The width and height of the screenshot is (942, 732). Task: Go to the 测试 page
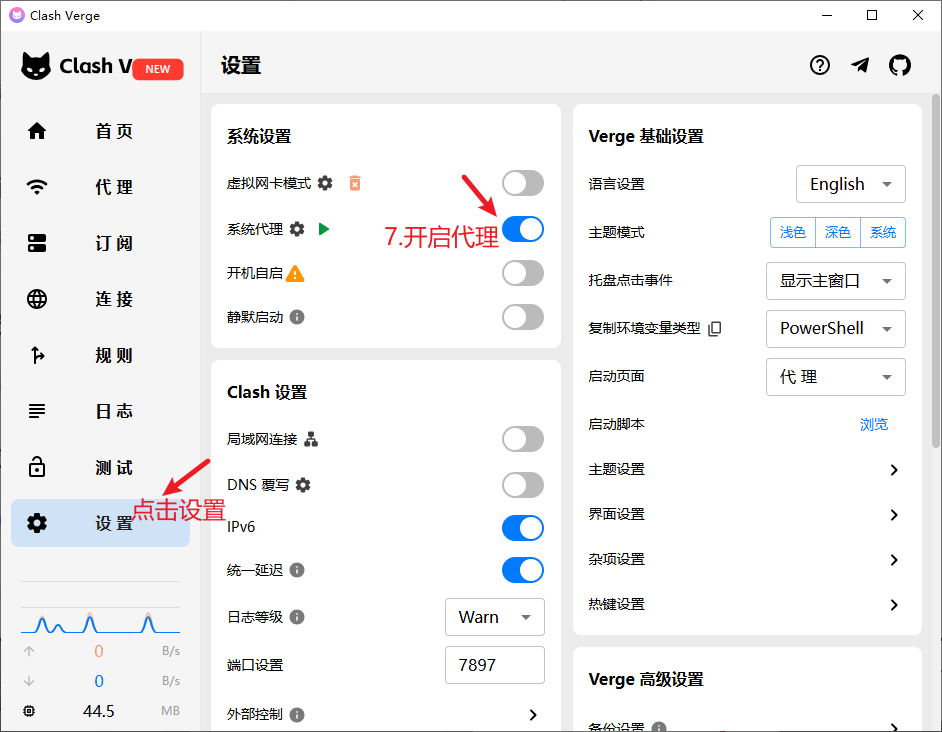coord(100,467)
